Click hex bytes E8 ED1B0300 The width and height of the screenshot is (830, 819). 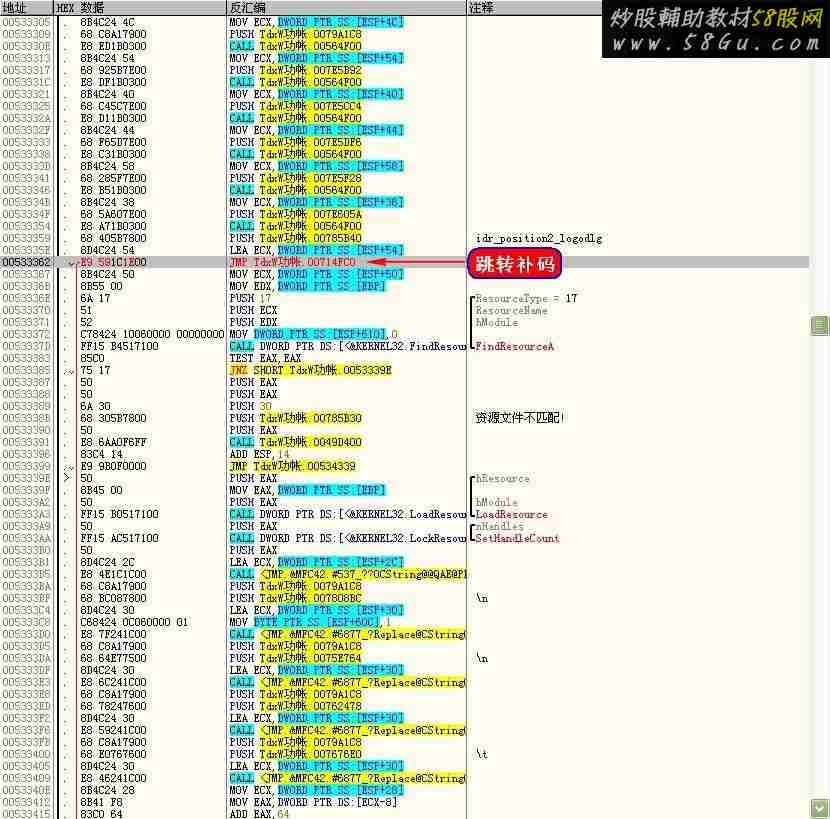(113, 46)
